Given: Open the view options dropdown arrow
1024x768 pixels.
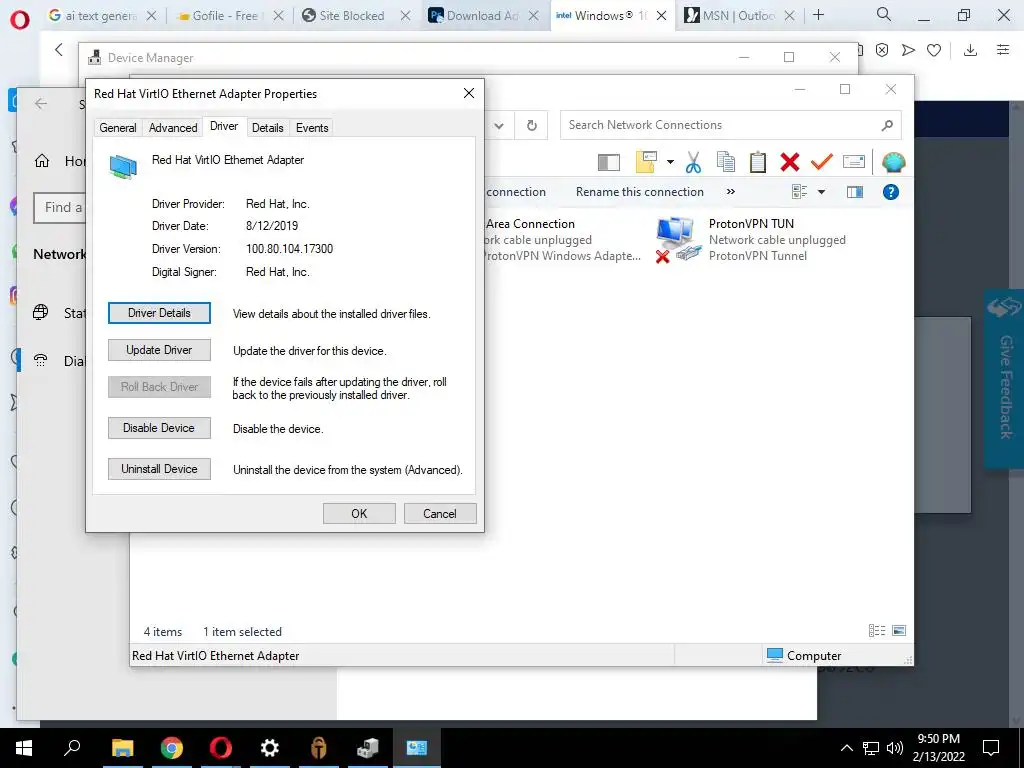Looking at the screenshot, I should (x=822, y=192).
